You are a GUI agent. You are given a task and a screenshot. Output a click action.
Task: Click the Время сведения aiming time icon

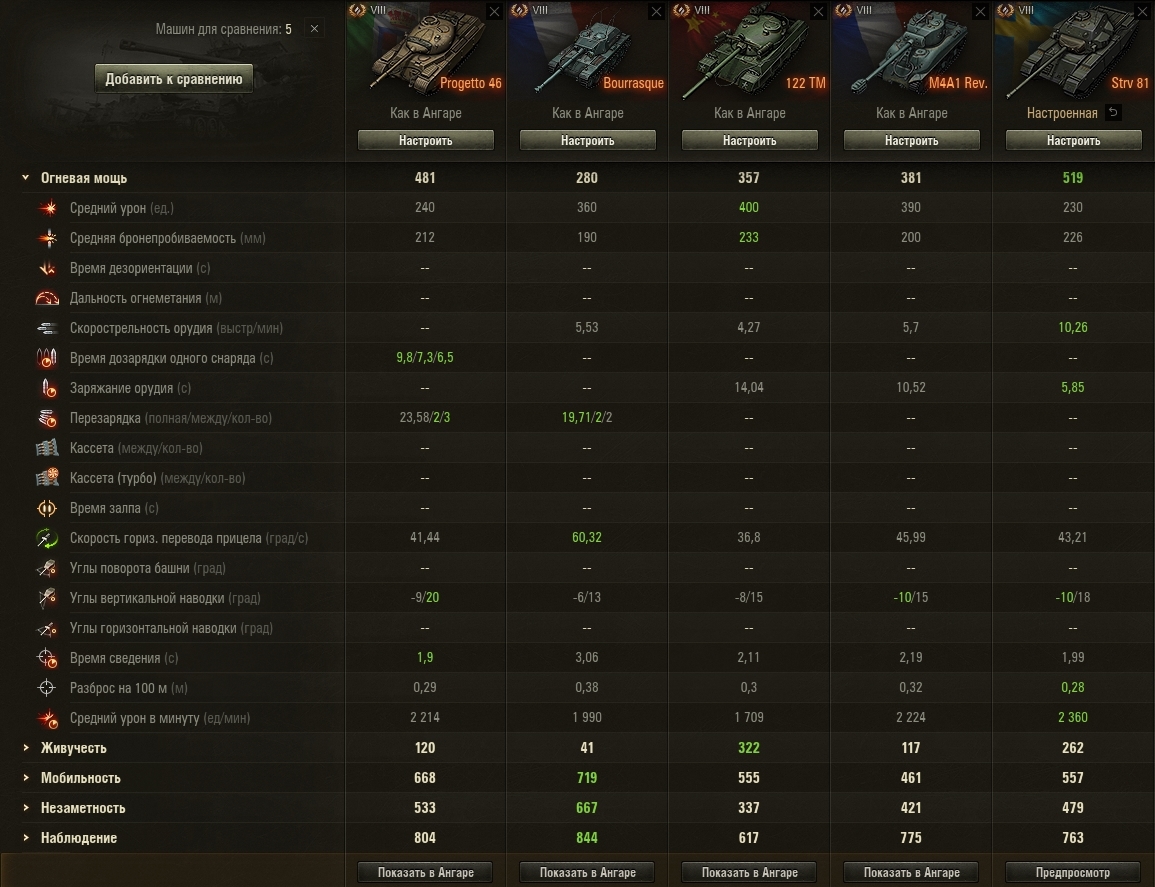47,658
